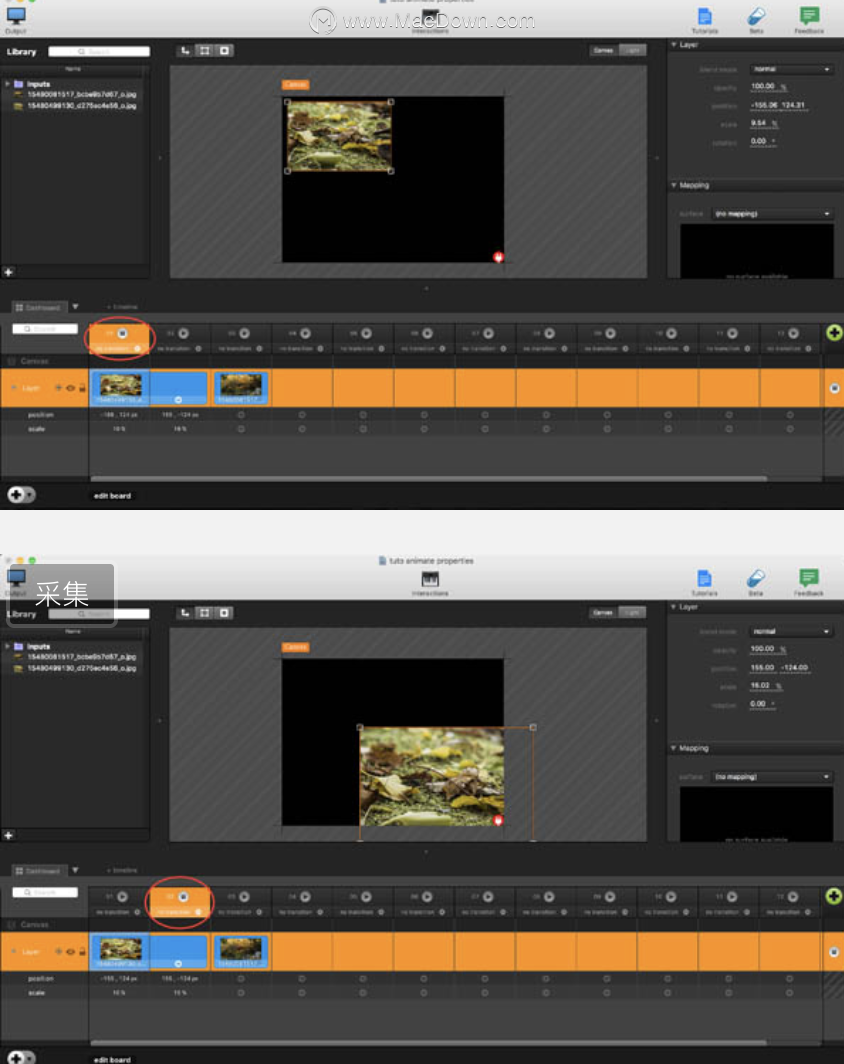Select the second clip thumbnail in the bottom window Layer
844x1064 pixels.
tap(241, 951)
